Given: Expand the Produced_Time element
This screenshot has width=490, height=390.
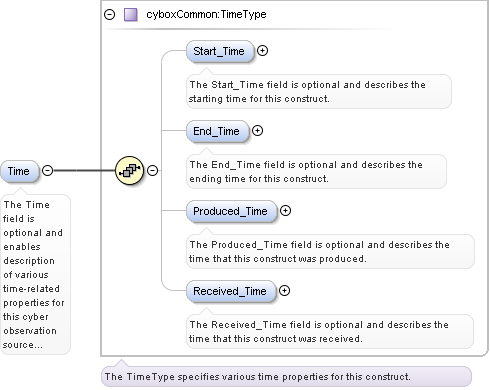Looking at the screenshot, I should pyautogui.click(x=285, y=211).
